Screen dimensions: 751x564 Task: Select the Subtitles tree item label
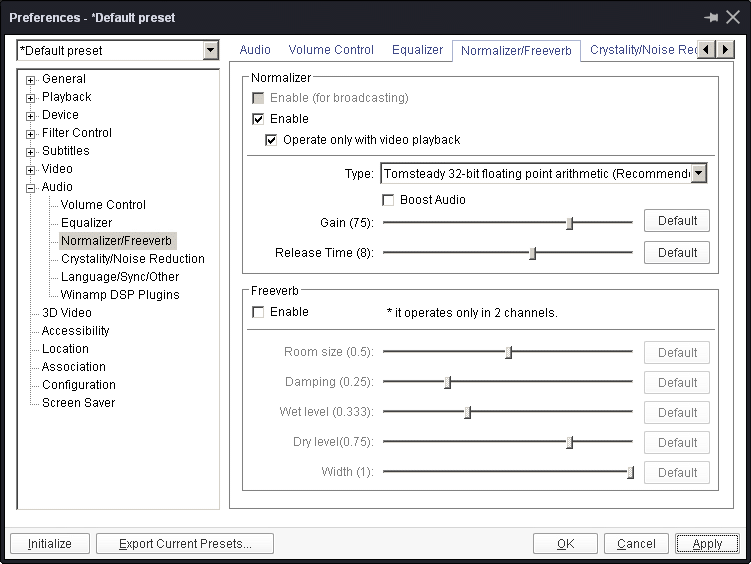click(x=66, y=151)
